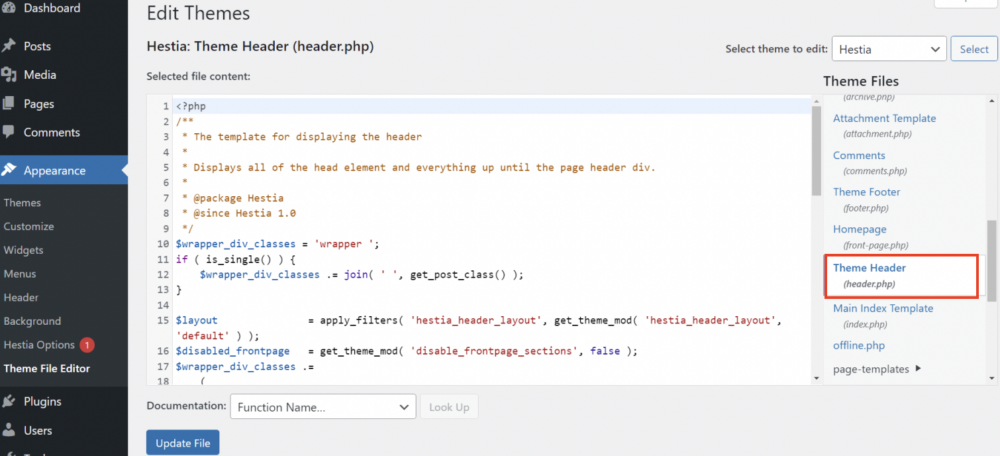Open the Customize submenu item

[x=29, y=226]
